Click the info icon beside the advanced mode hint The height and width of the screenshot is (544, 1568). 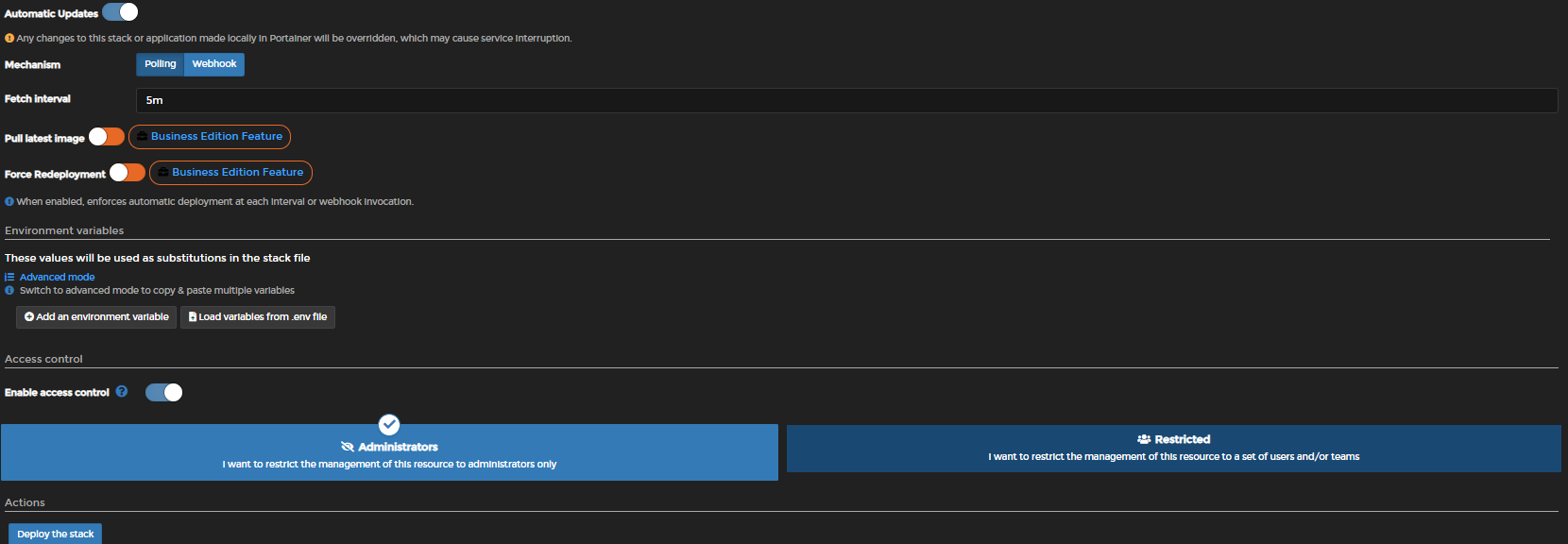(9, 291)
